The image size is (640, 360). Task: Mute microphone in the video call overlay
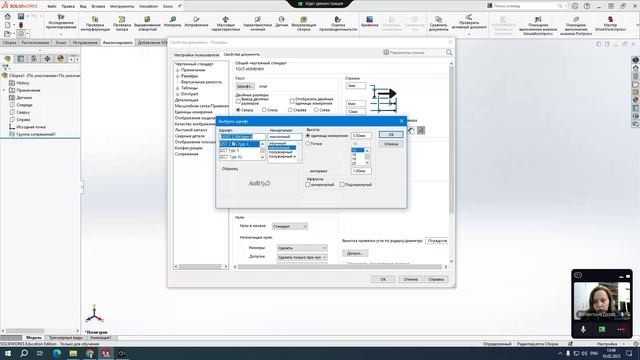[583, 329]
